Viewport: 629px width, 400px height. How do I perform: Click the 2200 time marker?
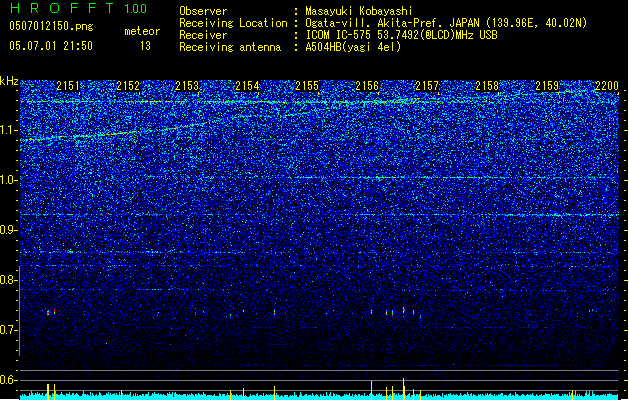point(607,85)
